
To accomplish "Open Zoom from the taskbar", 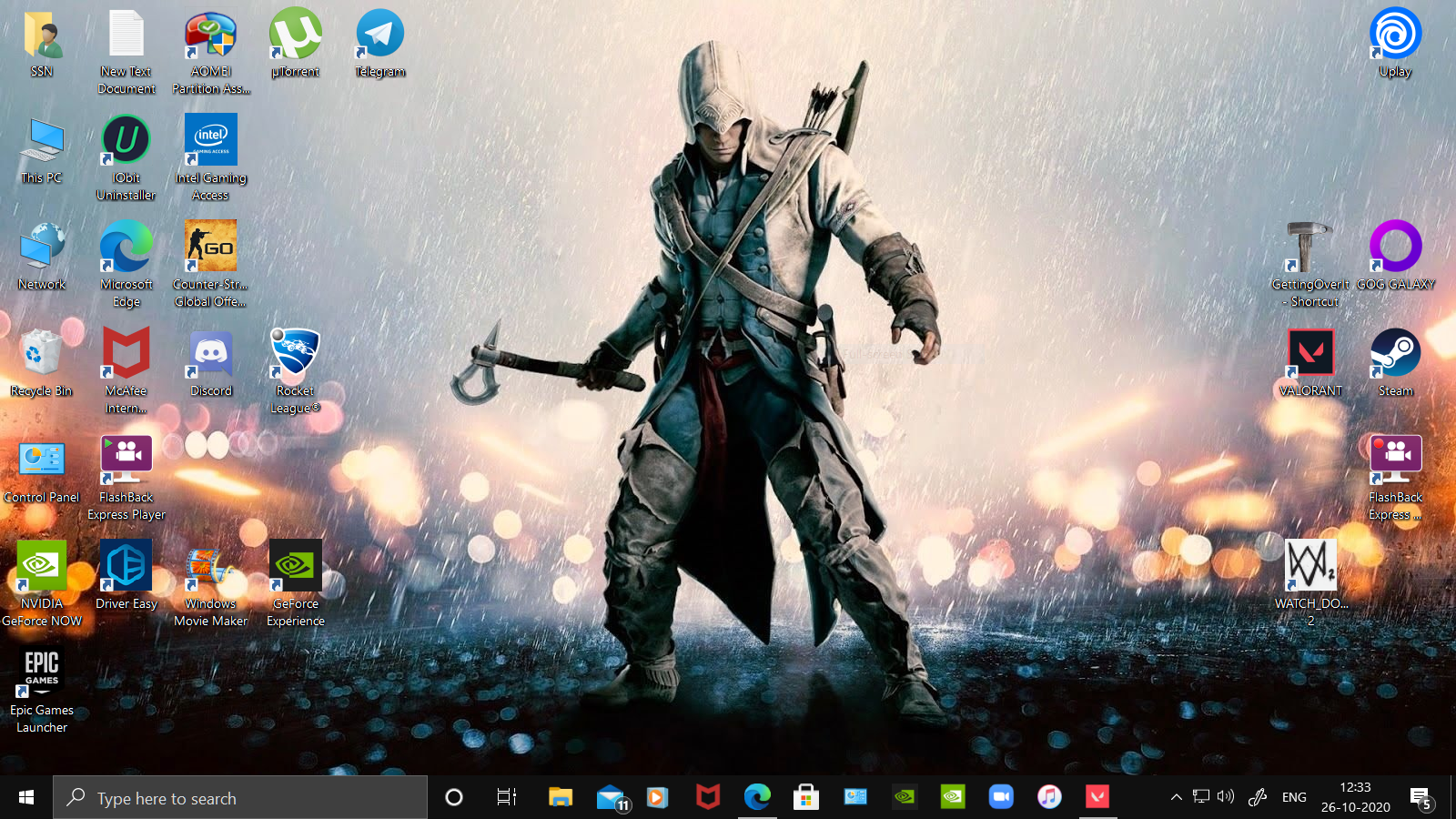I will [1001, 797].
